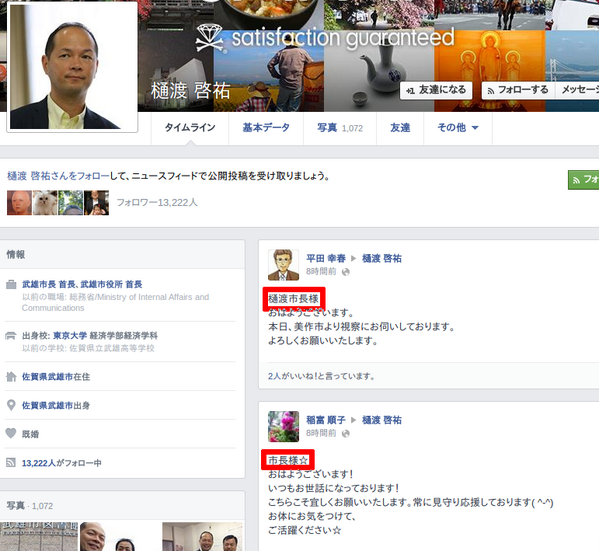
Task: Open the photo thumbnail of two men in suits
Action: (x=202, y=536)
